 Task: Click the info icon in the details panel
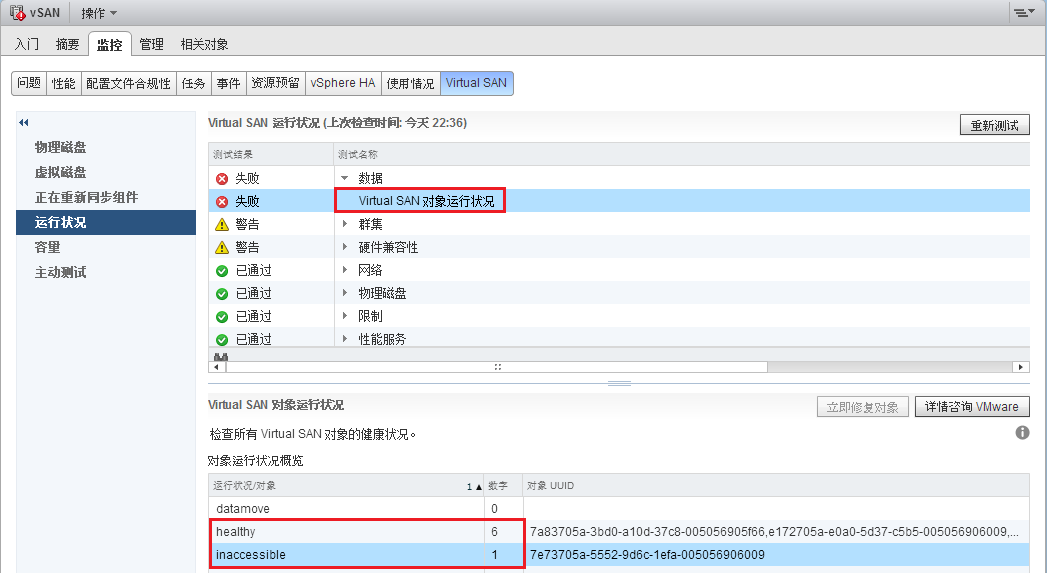point(1022,433)
